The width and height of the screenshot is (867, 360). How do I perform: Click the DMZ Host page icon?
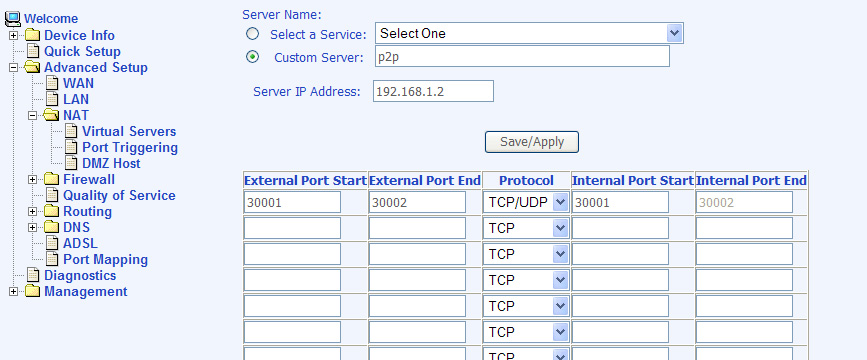(x=71, y=164)
